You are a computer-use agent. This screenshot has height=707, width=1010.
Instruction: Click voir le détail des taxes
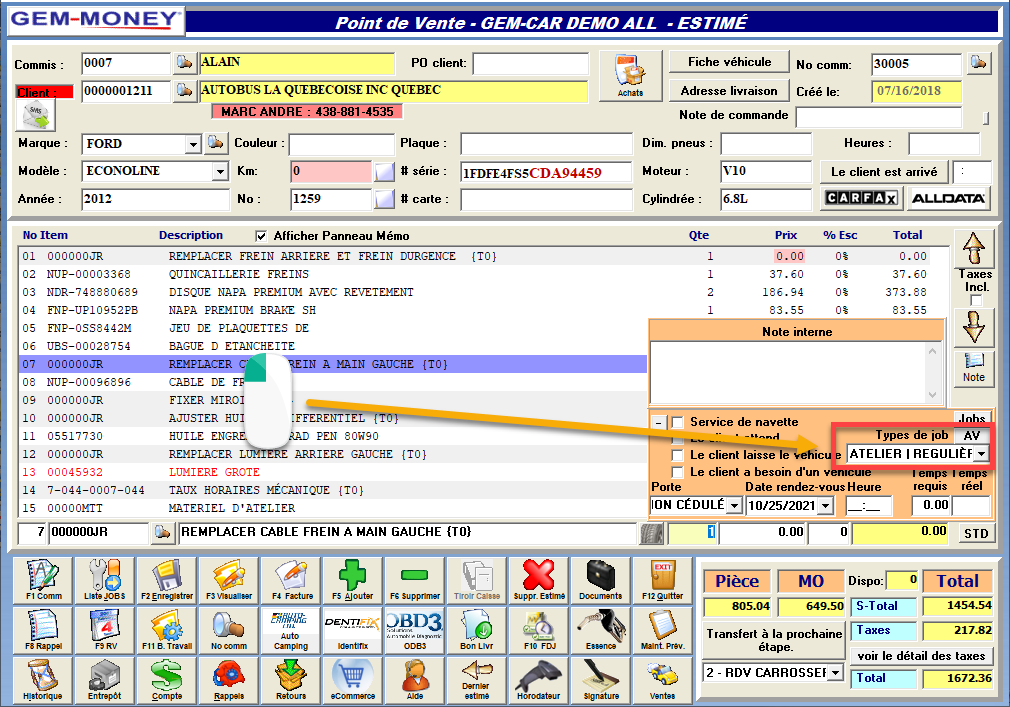click(921, 656)
